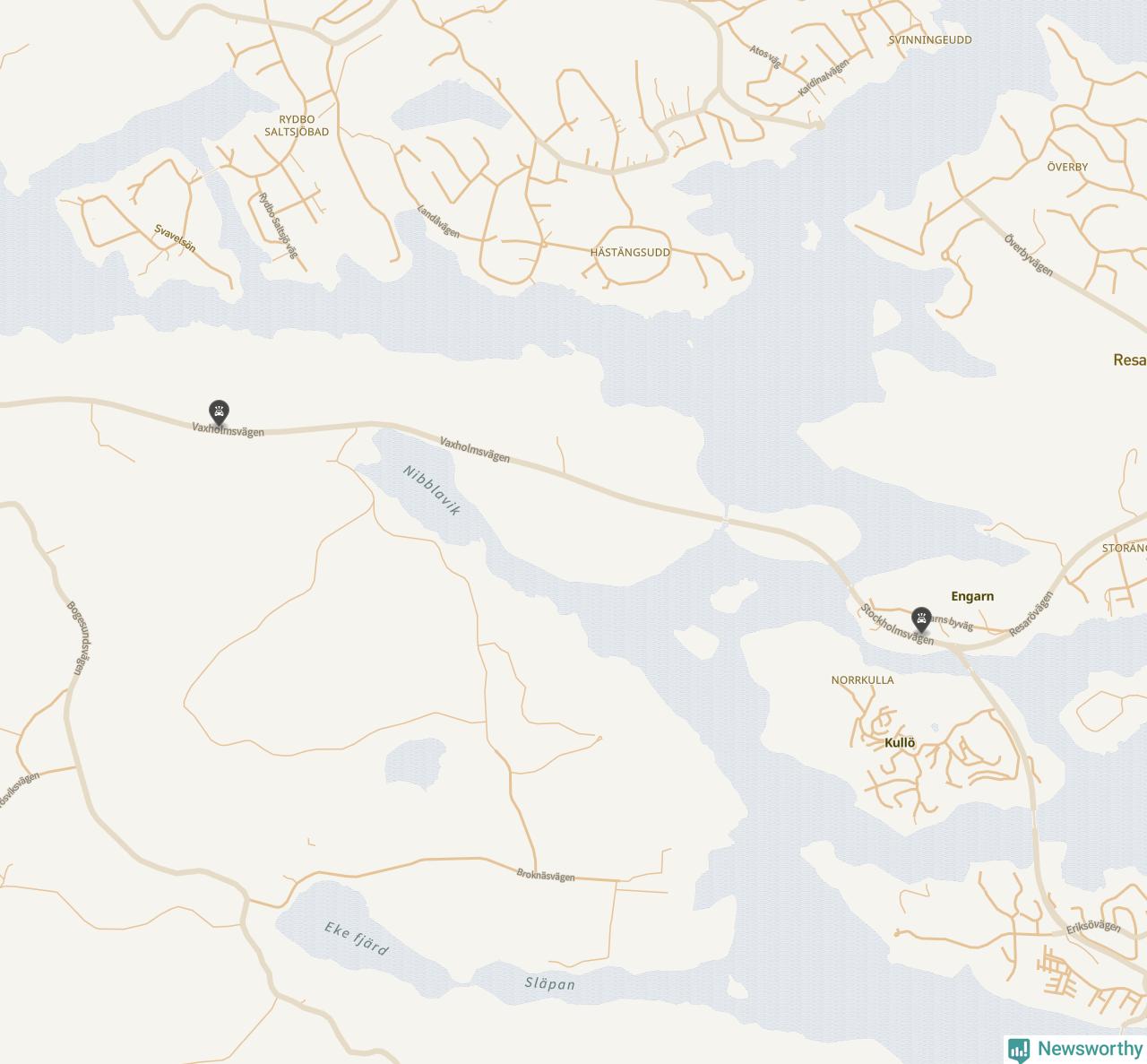Select the Norrkulla label
The width and height of the screenshot is (1147, 1064).
tap(862, 680)
